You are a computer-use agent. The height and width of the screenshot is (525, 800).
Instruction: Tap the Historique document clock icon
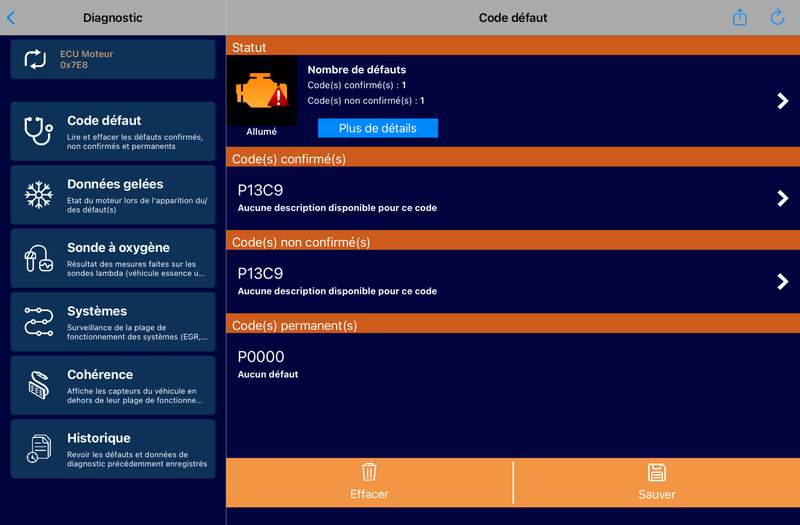pyautogui.click(x=39, y=449)
